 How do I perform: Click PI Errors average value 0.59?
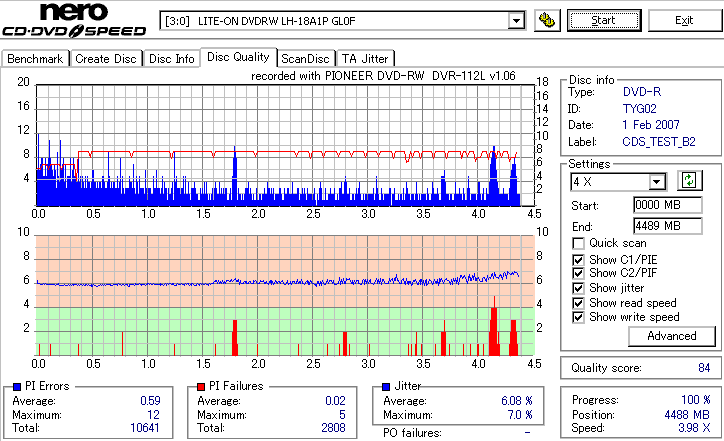(150, 401)
